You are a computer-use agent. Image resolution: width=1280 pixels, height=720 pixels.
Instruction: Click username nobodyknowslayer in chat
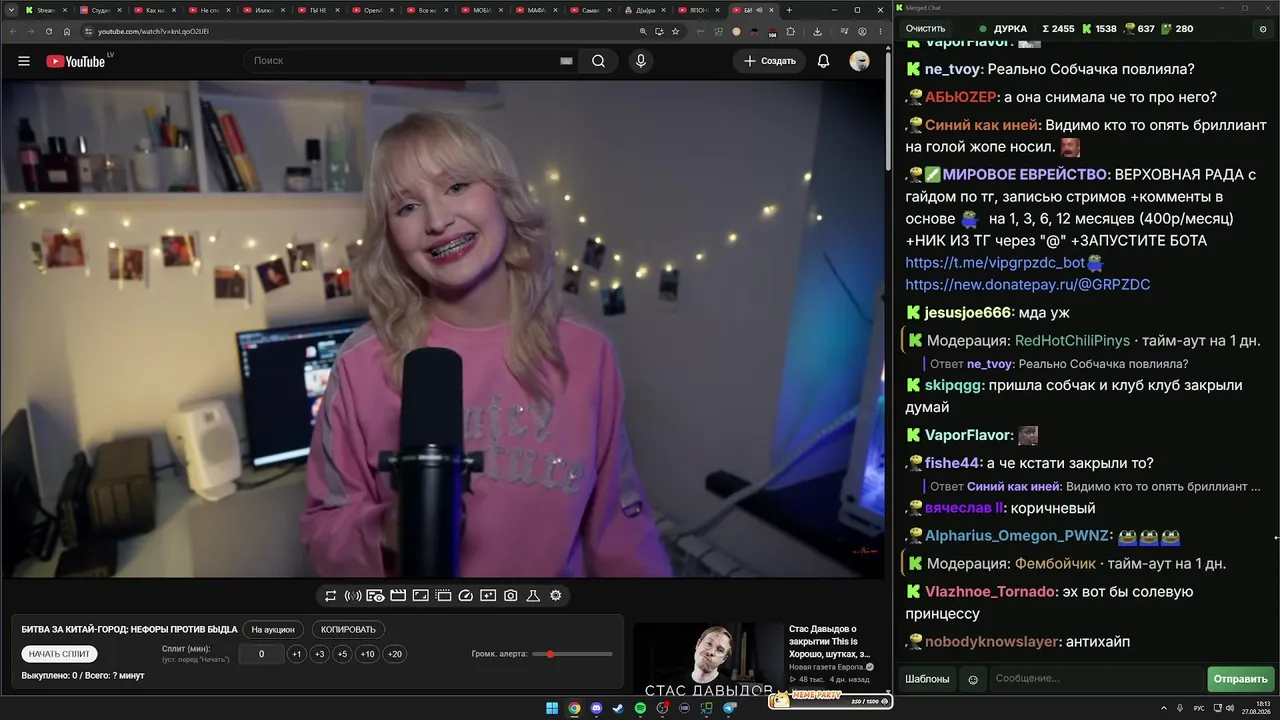[992, 642]
